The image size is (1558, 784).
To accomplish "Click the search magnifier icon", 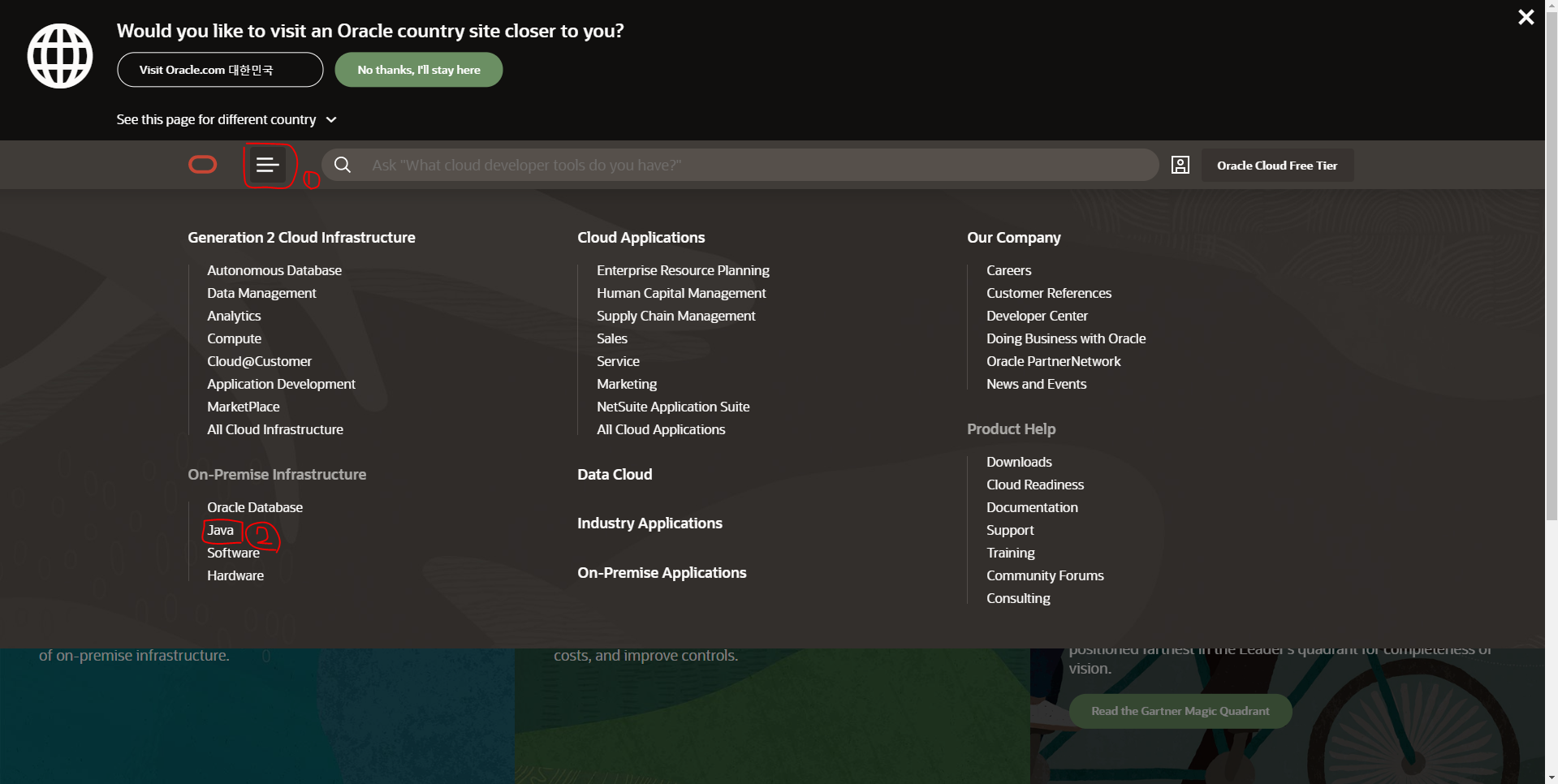I will 343,165.
